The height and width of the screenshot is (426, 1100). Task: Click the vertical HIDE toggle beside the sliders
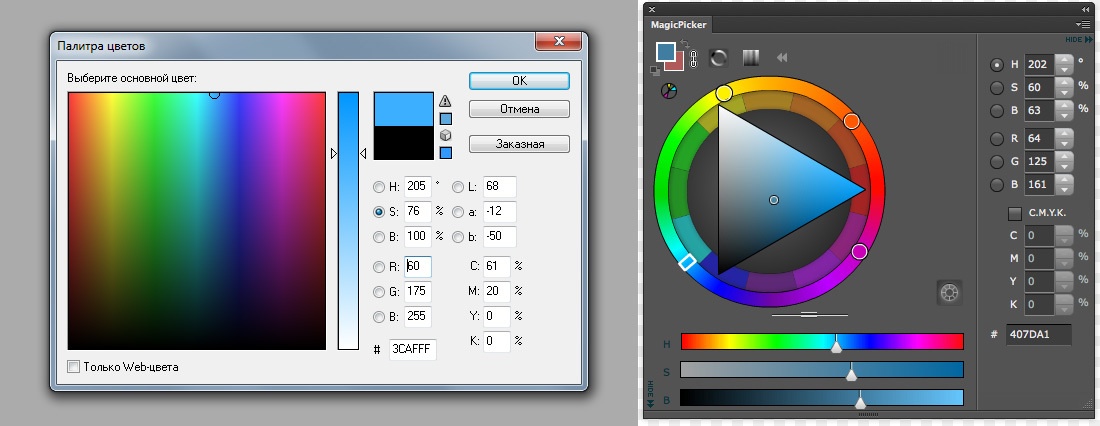click(650, 392)
